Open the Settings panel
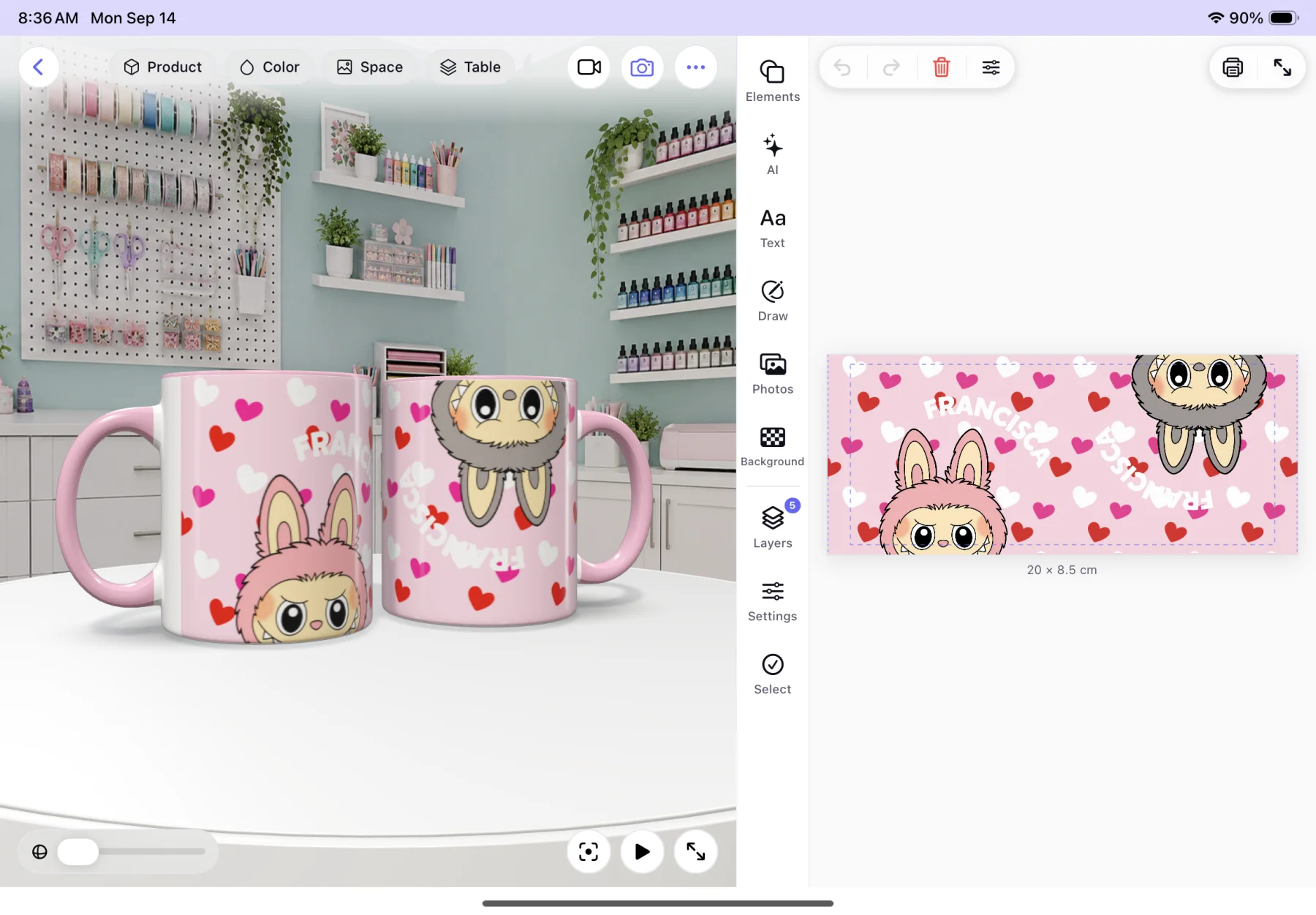Screen dimensions: 1316x915 tap(773, 601)
